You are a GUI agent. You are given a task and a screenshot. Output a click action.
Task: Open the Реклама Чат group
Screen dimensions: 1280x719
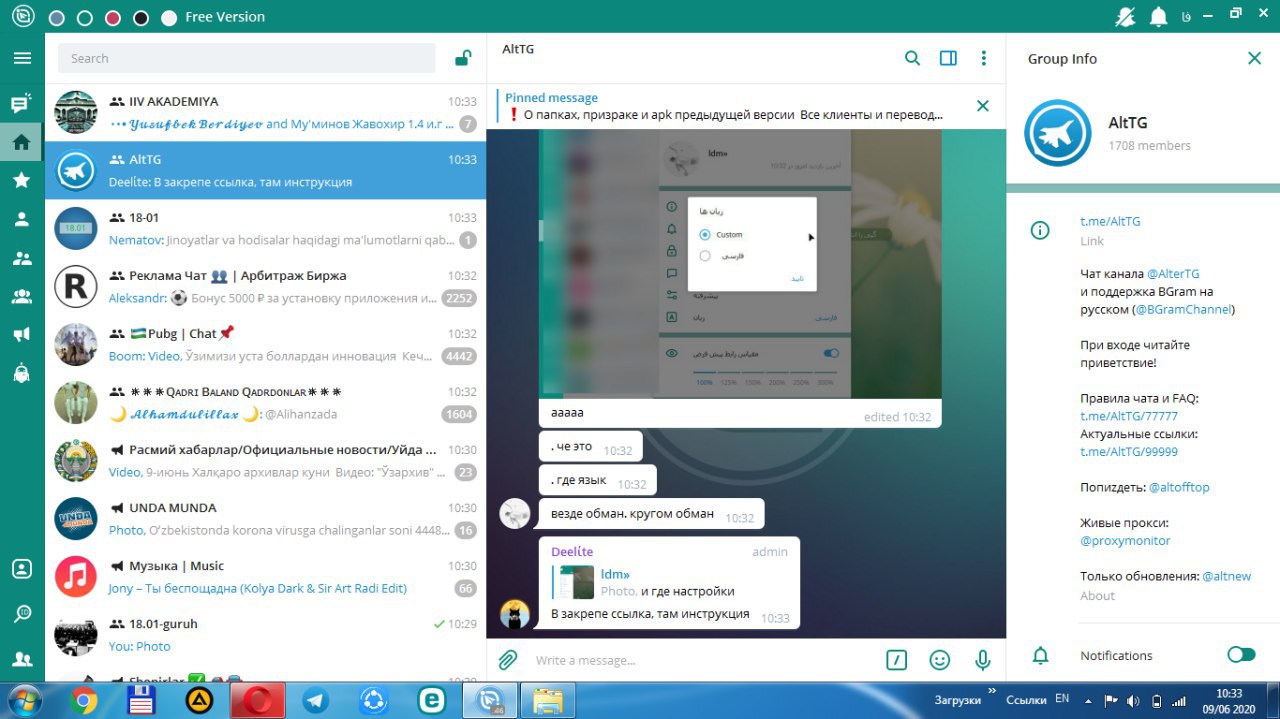point(266,286)
